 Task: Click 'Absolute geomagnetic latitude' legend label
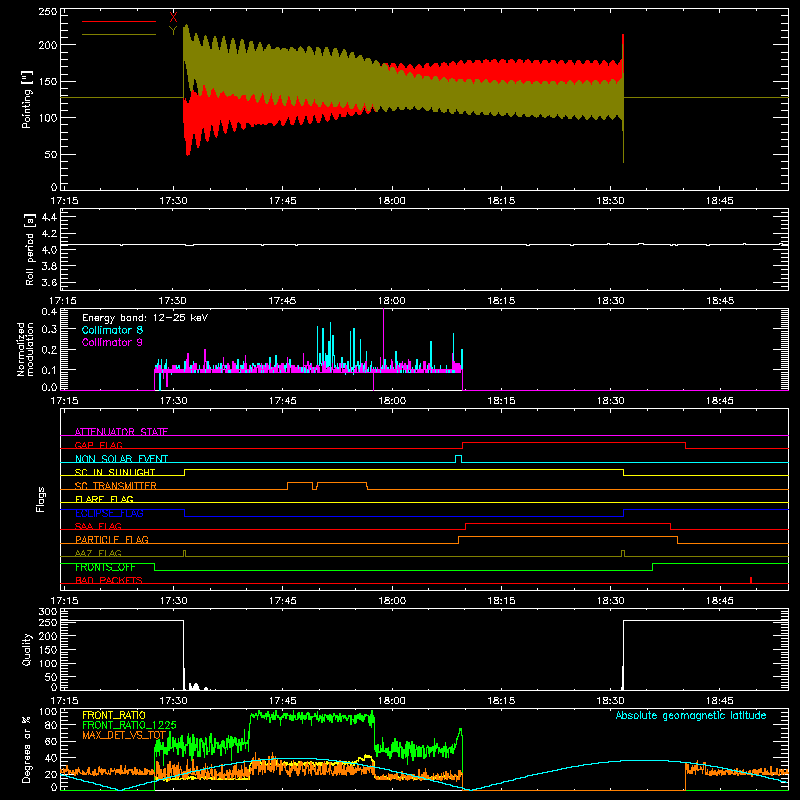click(691, 715)
